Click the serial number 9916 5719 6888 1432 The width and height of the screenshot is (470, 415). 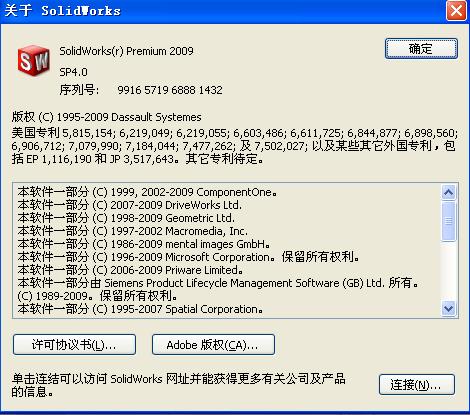click(x=170, y=90)
